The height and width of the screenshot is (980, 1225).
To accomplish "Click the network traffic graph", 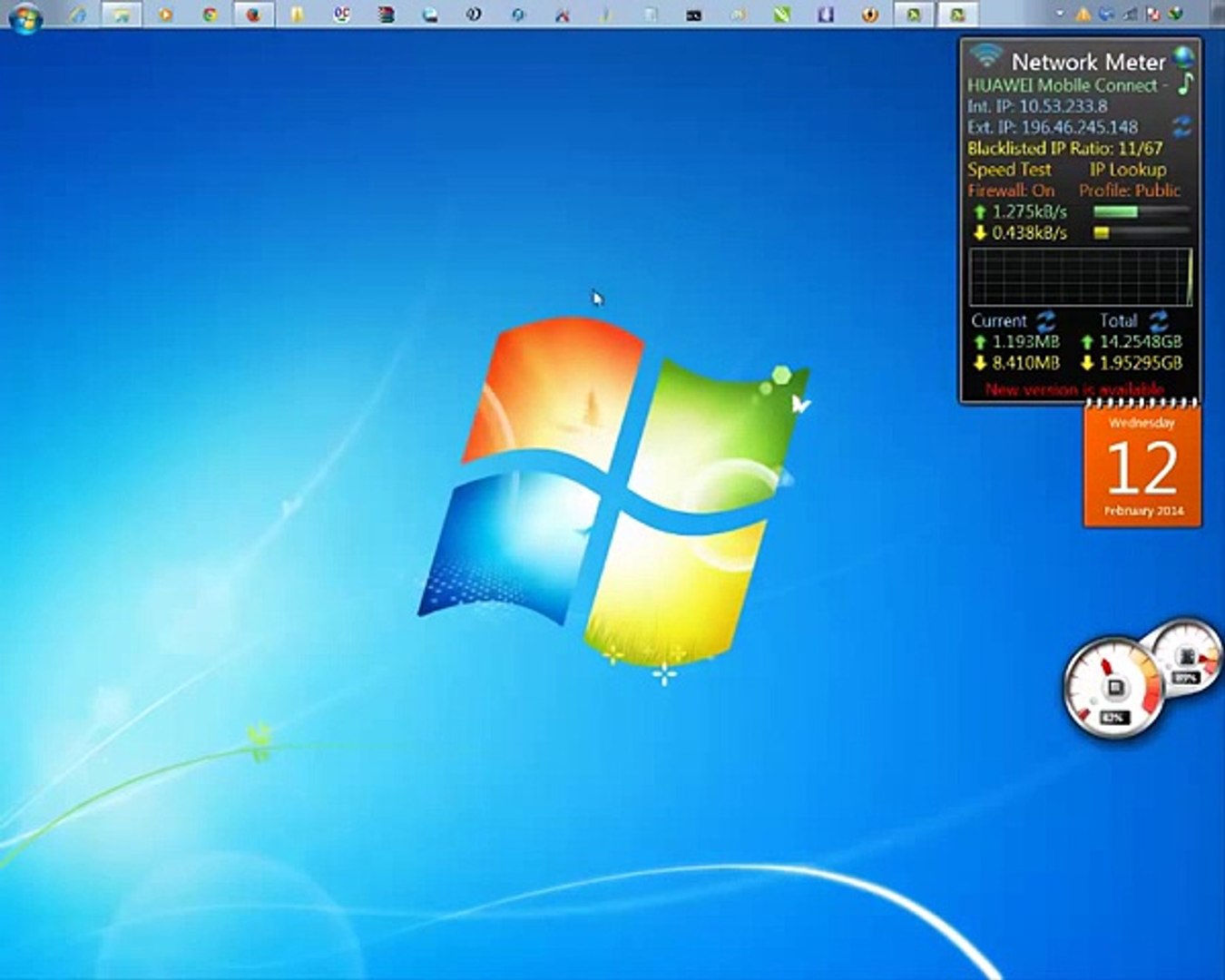I will (1081, 277).
